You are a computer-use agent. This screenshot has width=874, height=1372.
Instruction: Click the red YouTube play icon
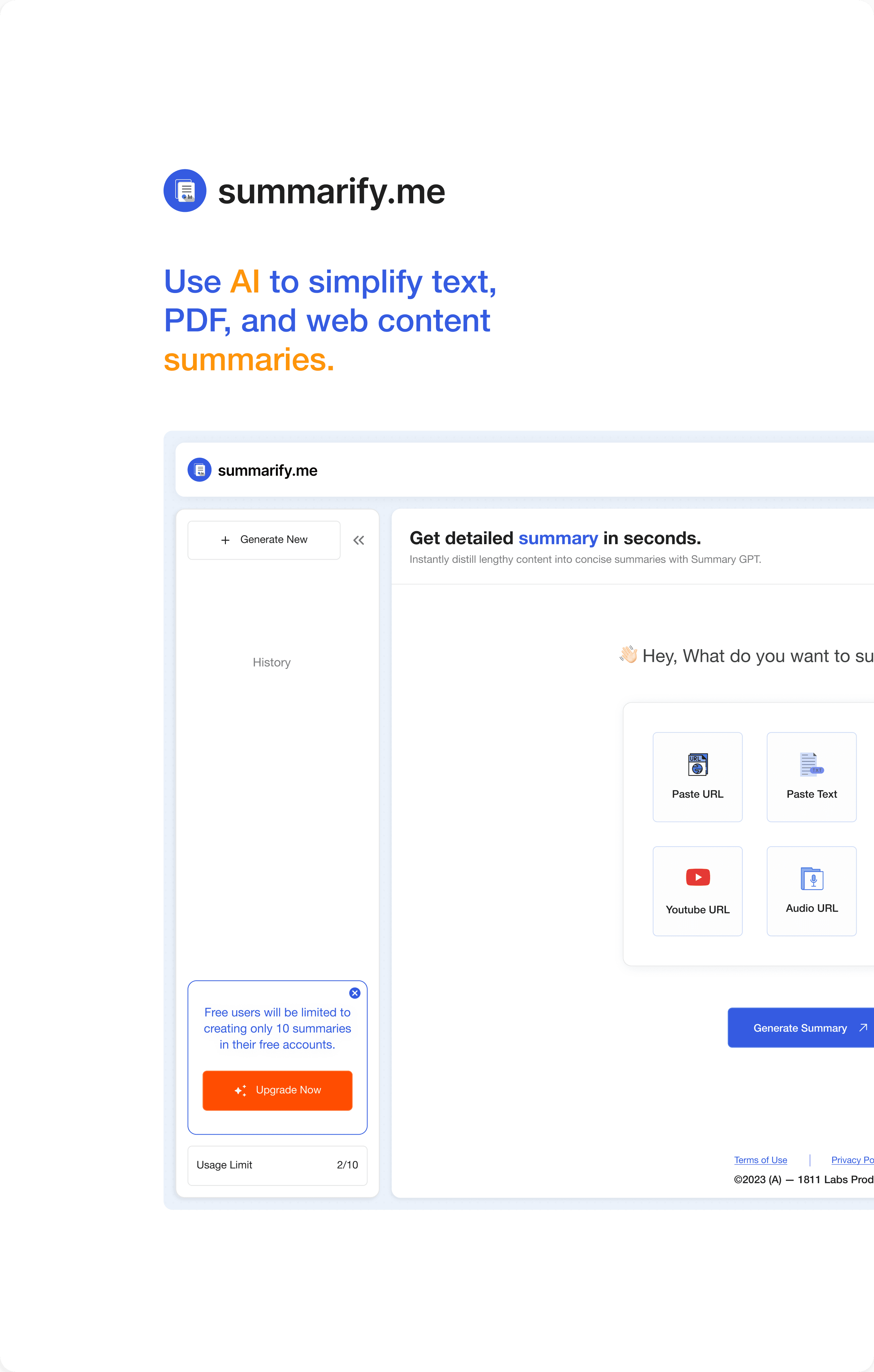point(698,877)
